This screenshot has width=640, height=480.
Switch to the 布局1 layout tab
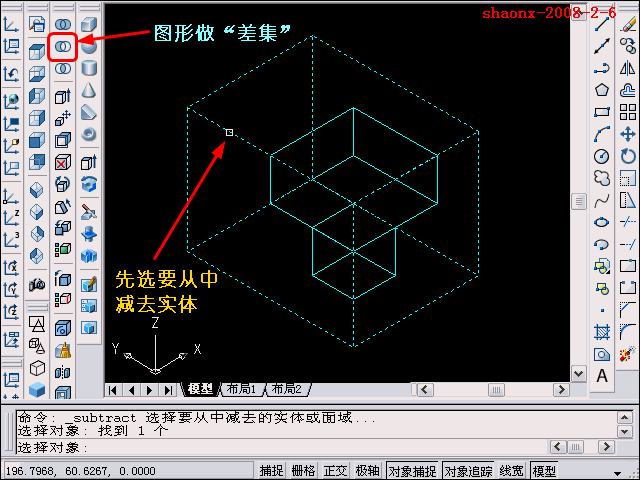coord(242,389)
